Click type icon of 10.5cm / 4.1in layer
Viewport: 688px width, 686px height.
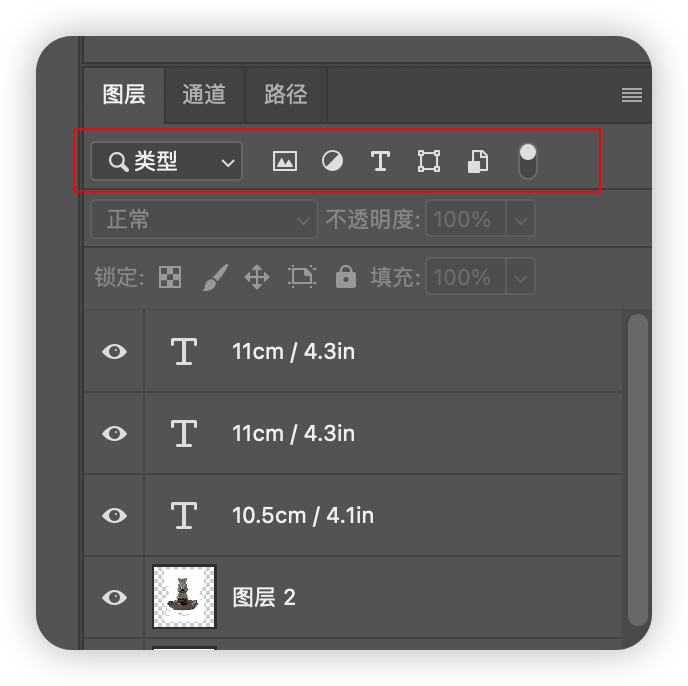click(184, 515)
